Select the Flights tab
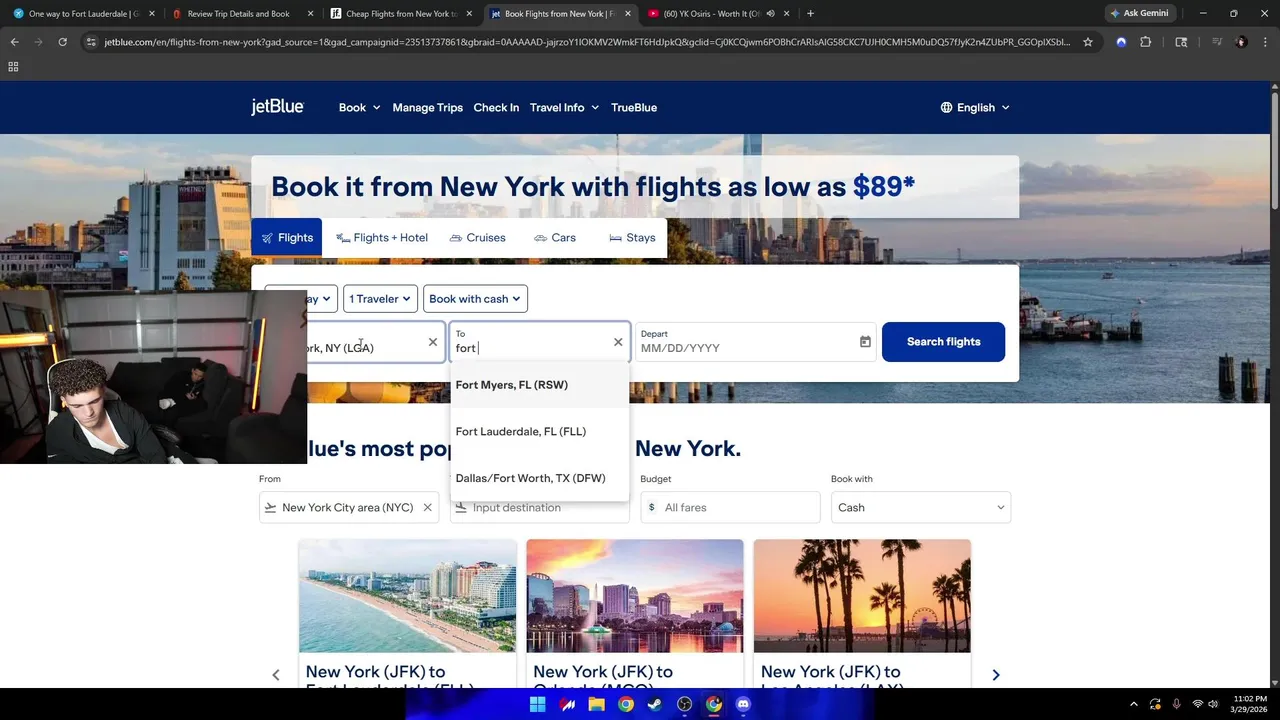Screen dimensions: 1280x720 287,238
